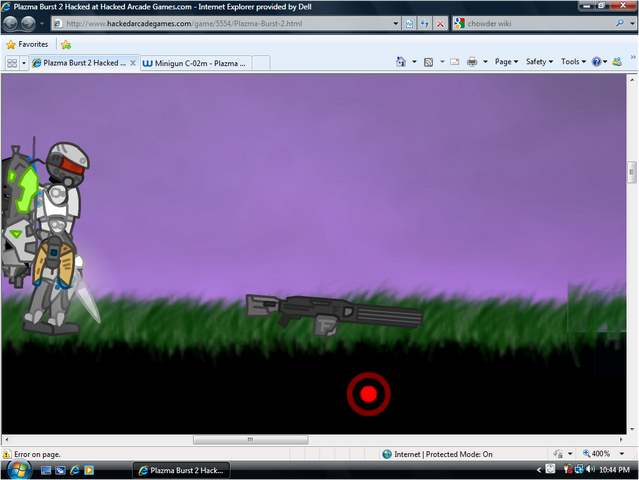Click the network tray icon
This screenshot has width=639, height=480.
[579, 469]
